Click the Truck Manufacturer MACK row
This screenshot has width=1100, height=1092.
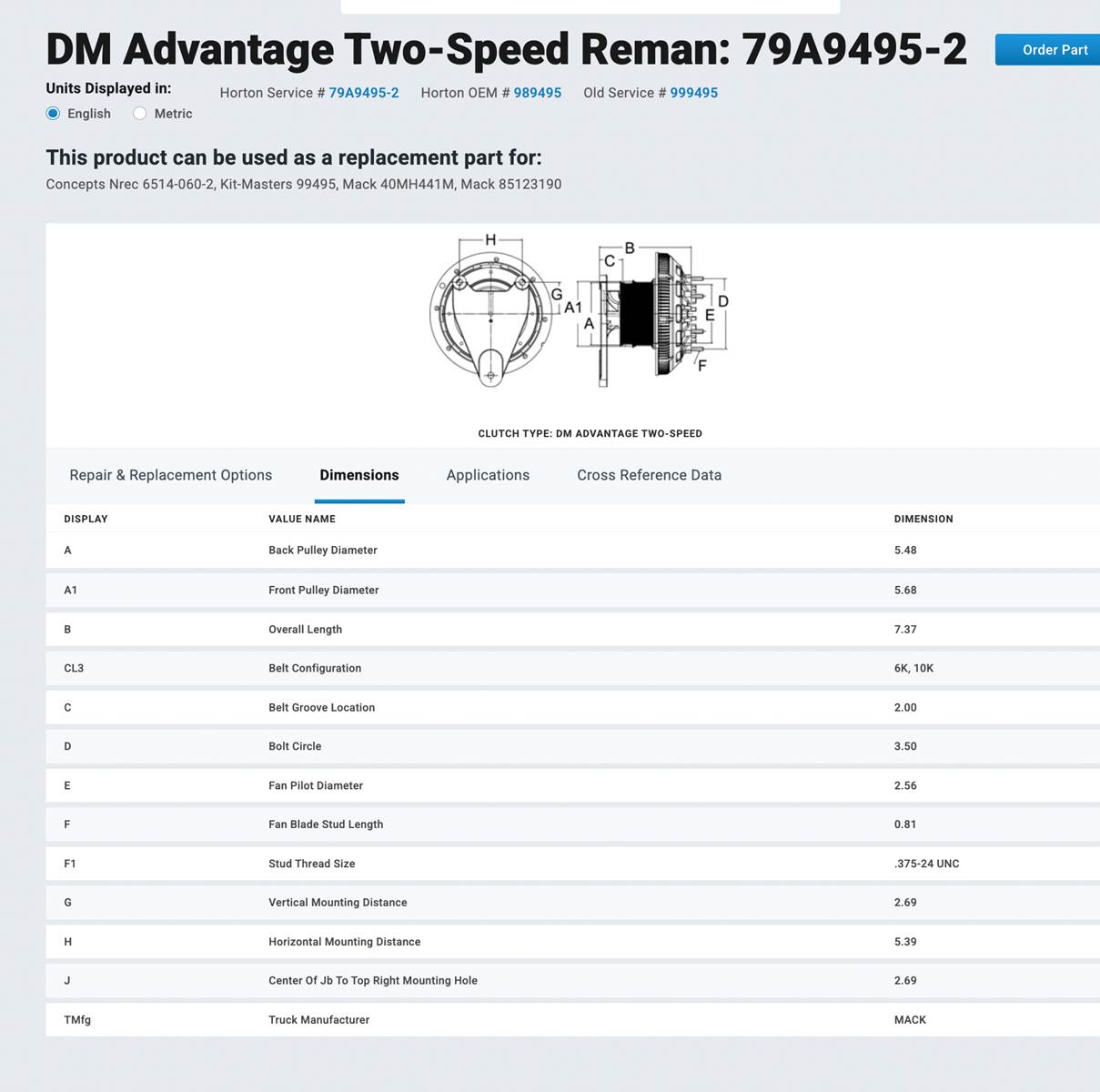(318, 1020)
